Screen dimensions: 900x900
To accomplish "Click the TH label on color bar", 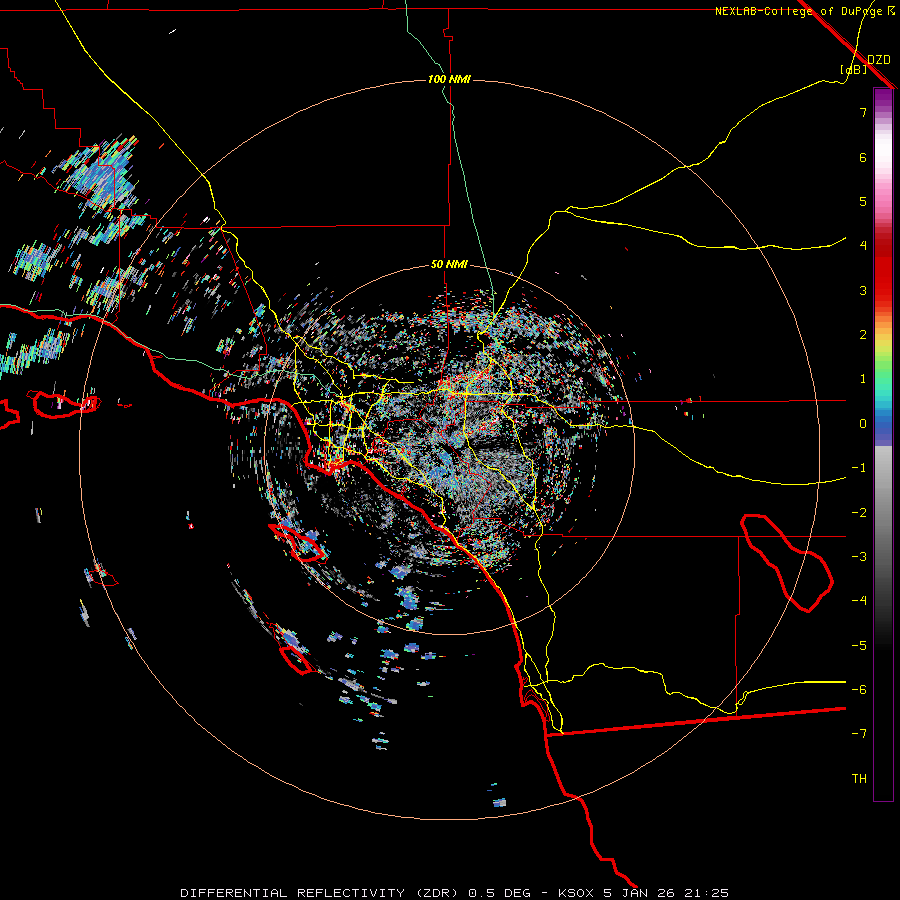I will click(859, 779).
